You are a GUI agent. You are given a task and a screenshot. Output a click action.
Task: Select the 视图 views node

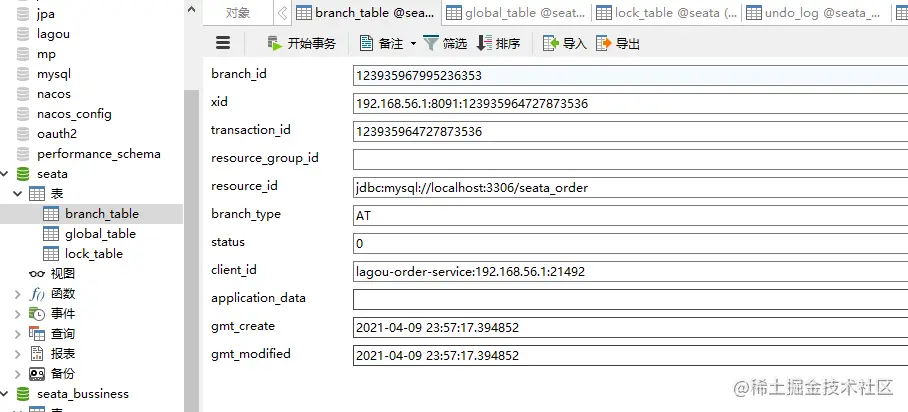pyautogui.click(x=63, y=274)
